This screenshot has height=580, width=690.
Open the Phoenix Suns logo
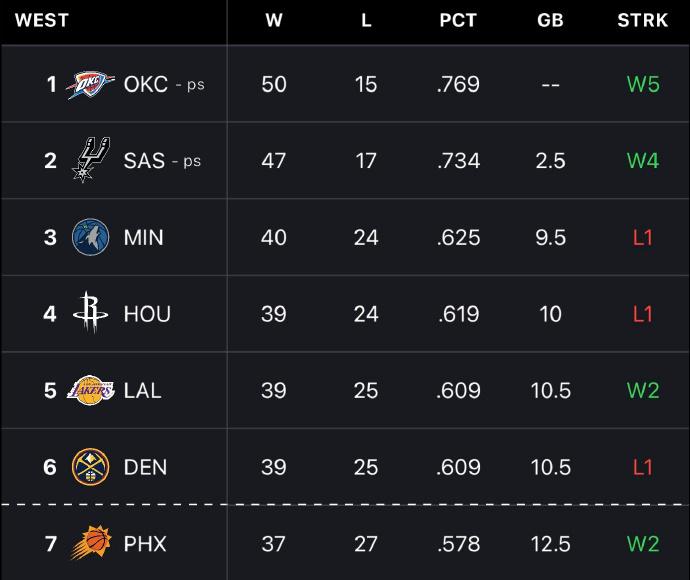pos(91,544)
